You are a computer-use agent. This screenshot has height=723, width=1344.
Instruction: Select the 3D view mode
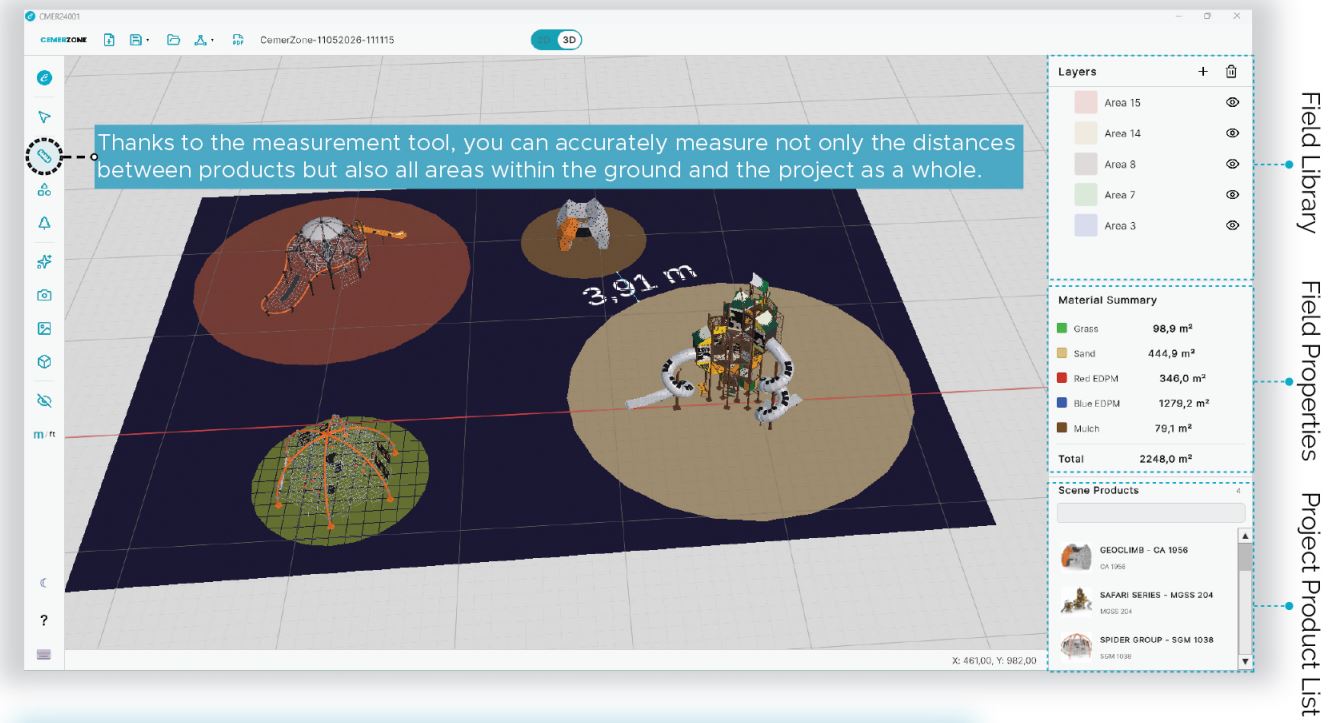point(569,40)
